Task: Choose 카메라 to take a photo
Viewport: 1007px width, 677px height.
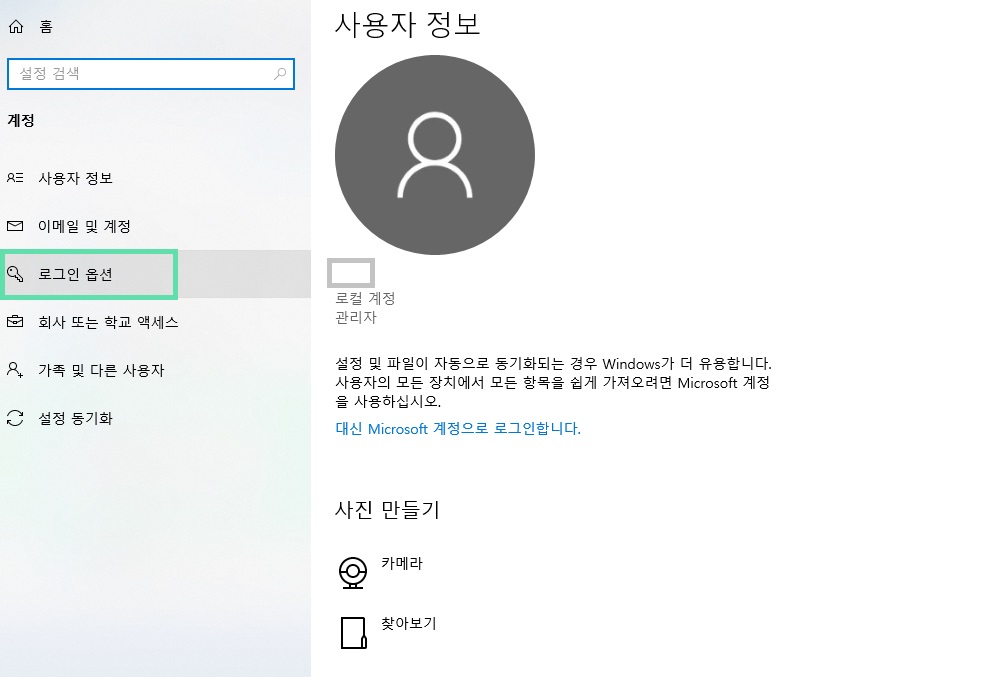Action: pyautogui.click(x=402, y=563)
